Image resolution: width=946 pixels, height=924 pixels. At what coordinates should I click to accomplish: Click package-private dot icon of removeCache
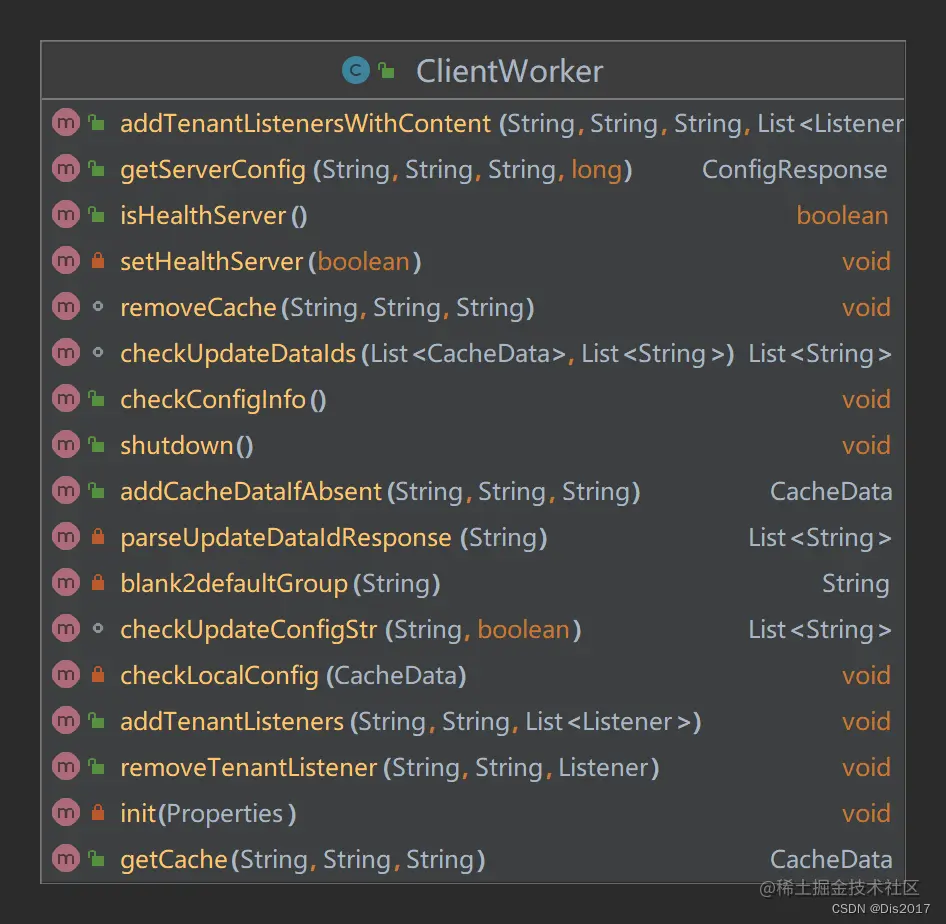[98, 307]
